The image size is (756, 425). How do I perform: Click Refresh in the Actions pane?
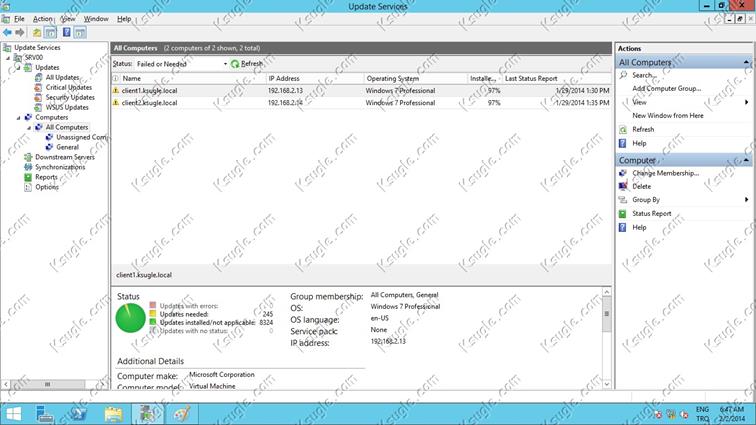point(643,129)
